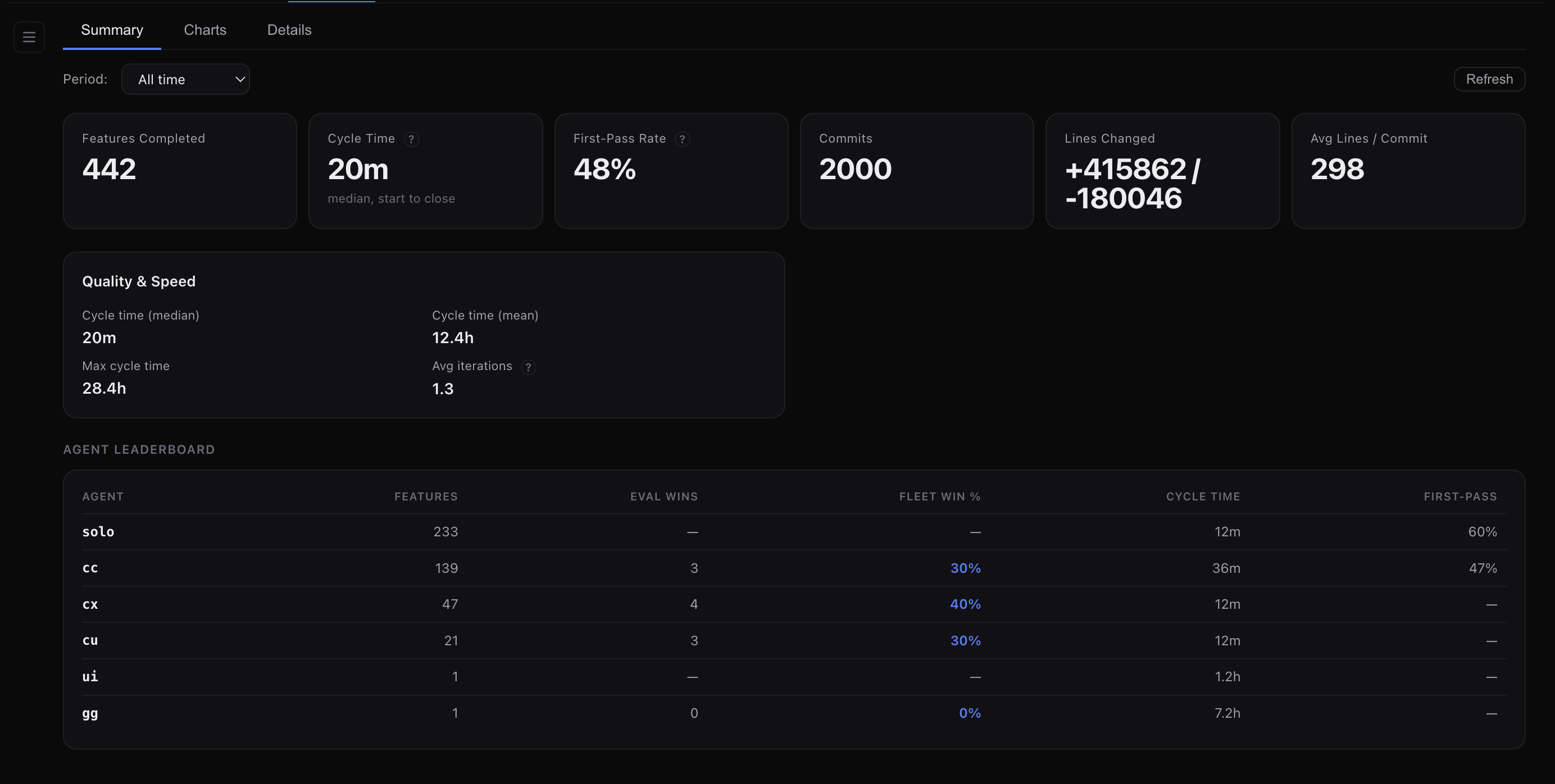Viewport: 1555px width, 784px height.
Task: Sort by the FEATURES column header
Action: pos(426,496)
